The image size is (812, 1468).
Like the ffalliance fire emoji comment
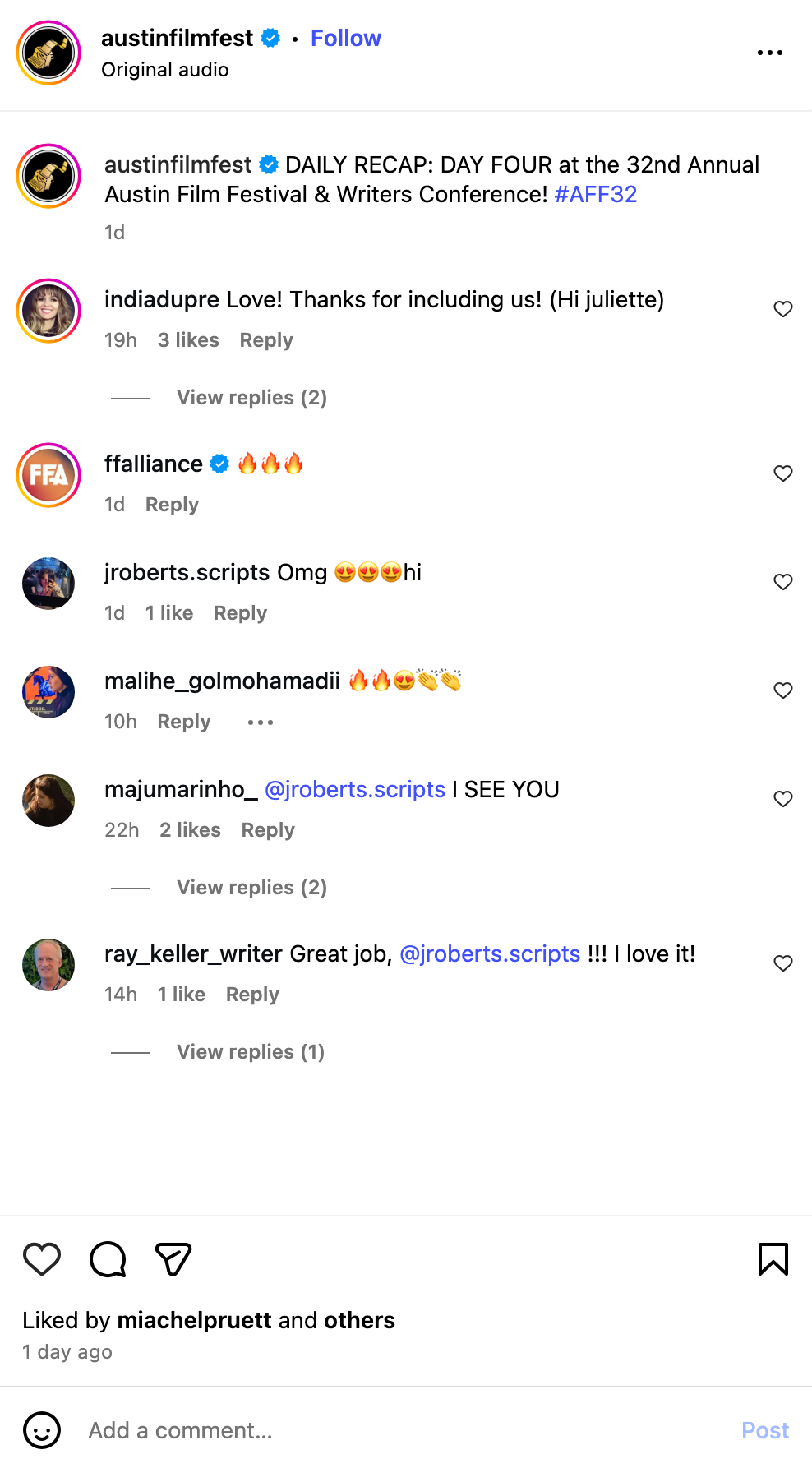point(783,473)
